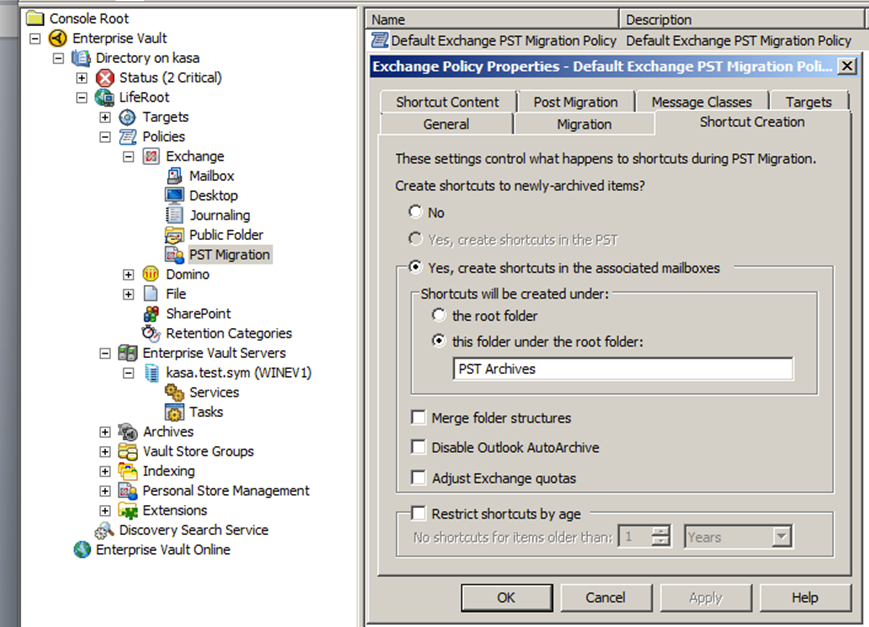Click the Vault Store Groups icon
869x627 pixels.
127,451
